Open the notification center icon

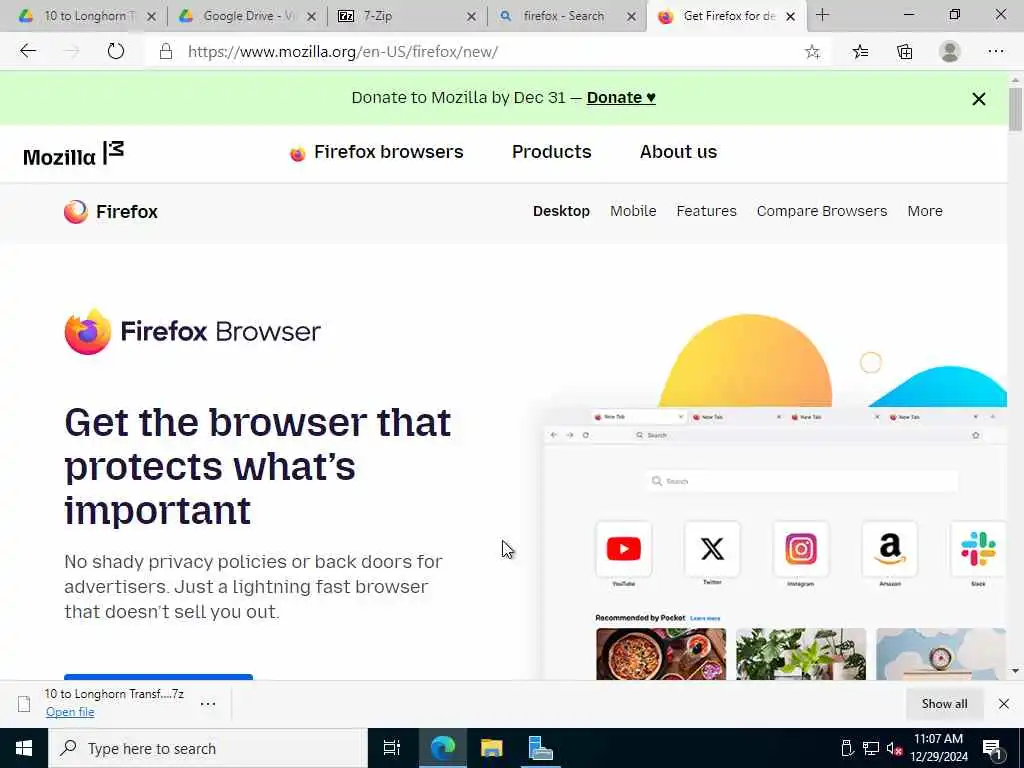tap(992, 749)
